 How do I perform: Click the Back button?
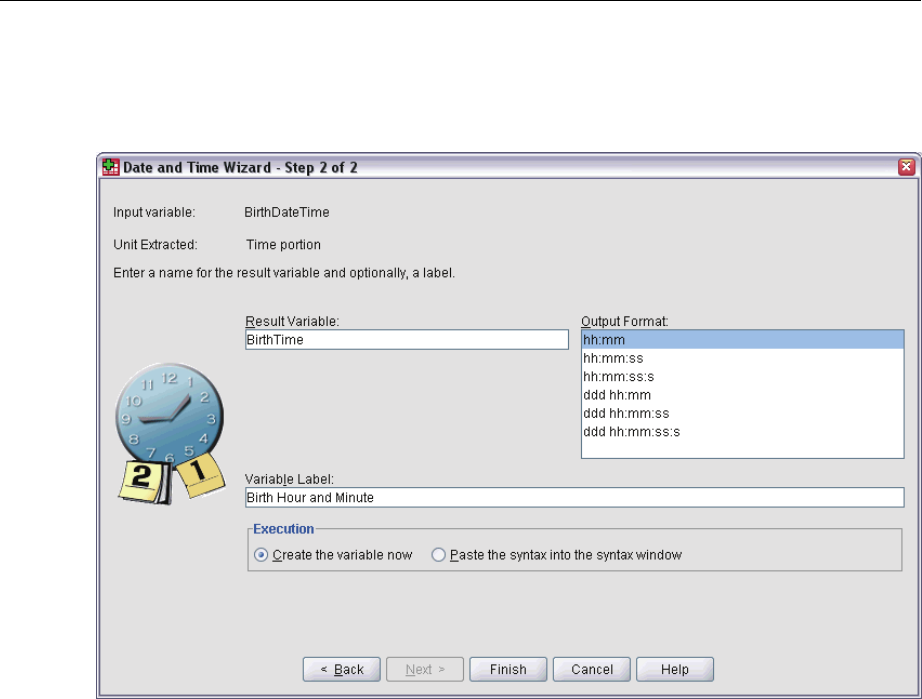point(342,670)
